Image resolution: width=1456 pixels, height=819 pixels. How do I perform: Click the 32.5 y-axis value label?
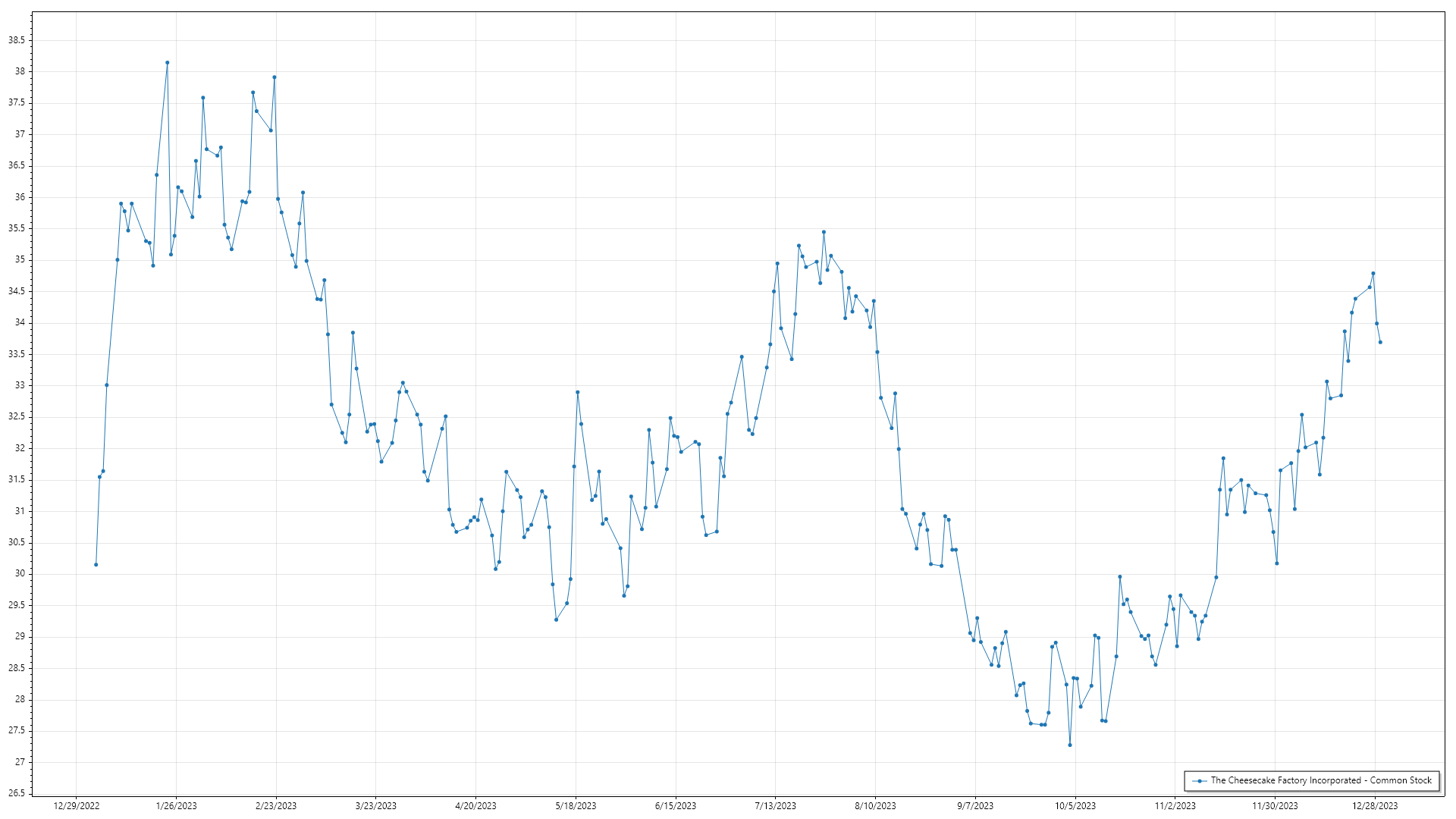click(16, 417)
